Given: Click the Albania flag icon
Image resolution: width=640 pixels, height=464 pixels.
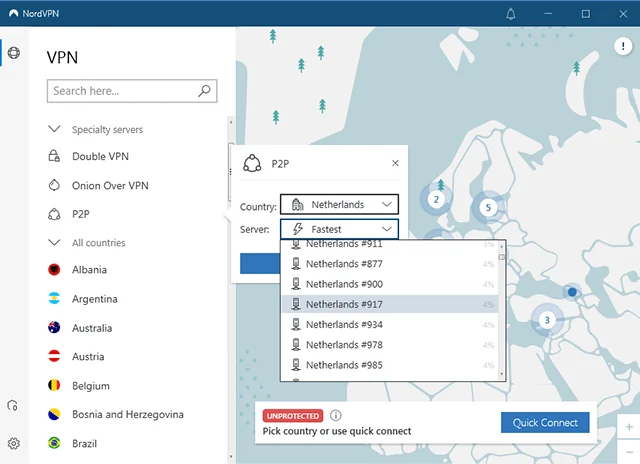Looking at the screenshot, I should [x=54, y=269].
